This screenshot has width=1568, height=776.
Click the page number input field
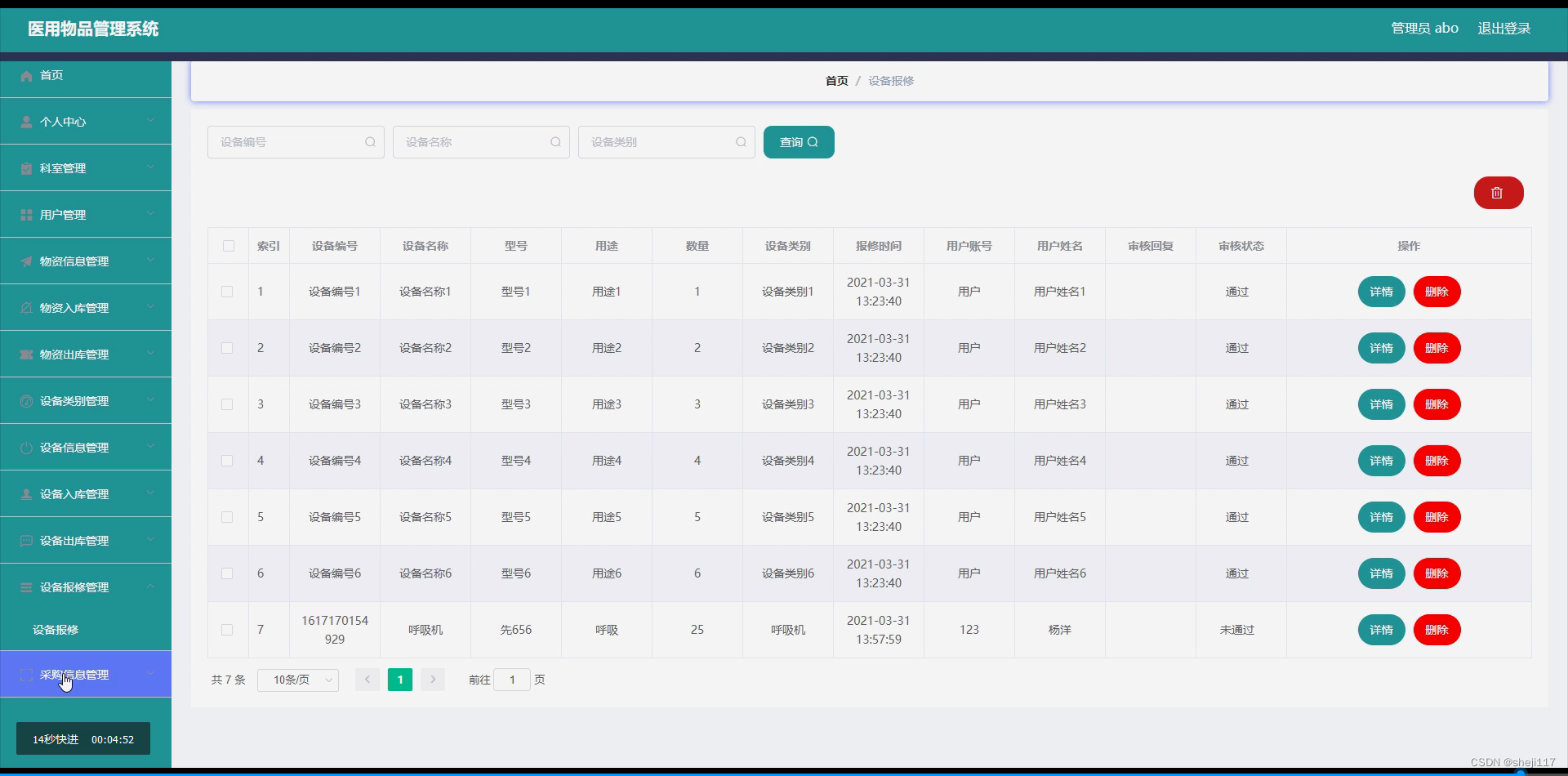click(513, 679)
